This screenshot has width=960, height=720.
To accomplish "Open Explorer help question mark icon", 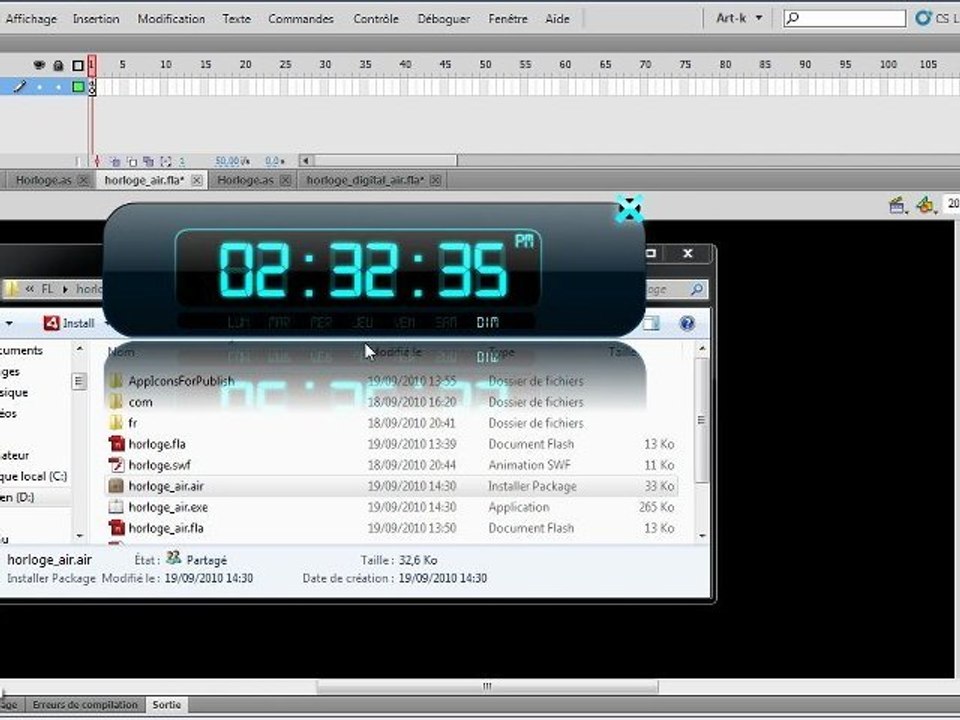I will [x=687, y=323].
